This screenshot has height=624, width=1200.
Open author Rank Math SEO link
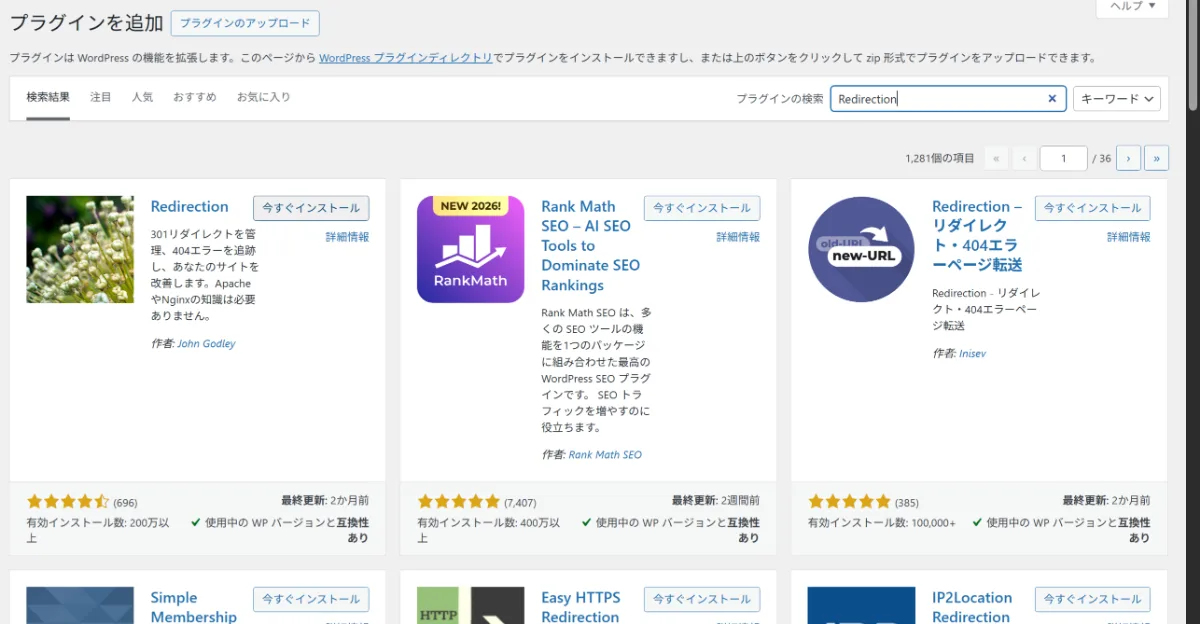click(x=605, y=455)
